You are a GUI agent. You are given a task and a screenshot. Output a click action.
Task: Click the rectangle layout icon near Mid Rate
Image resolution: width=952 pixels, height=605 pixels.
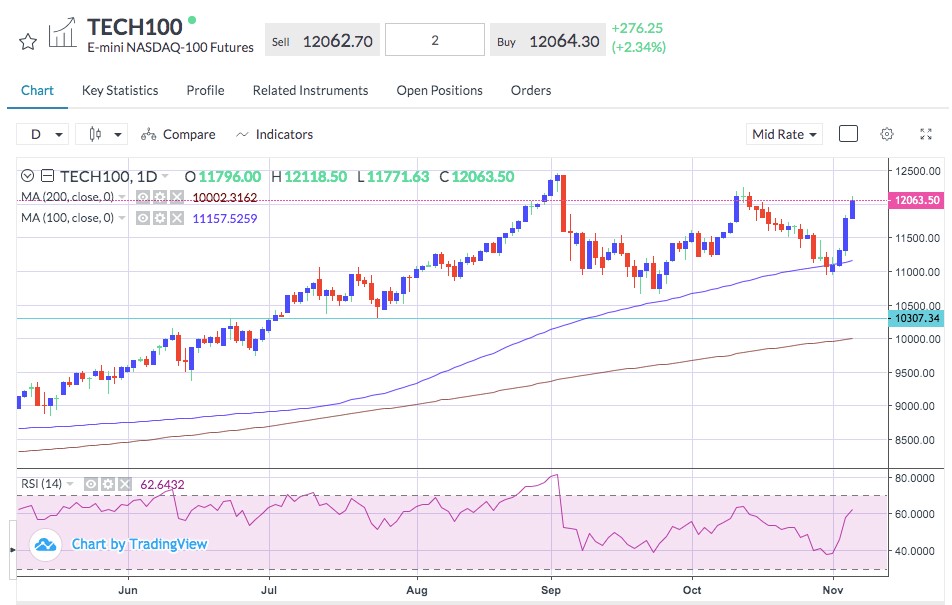tap(848, 134)
